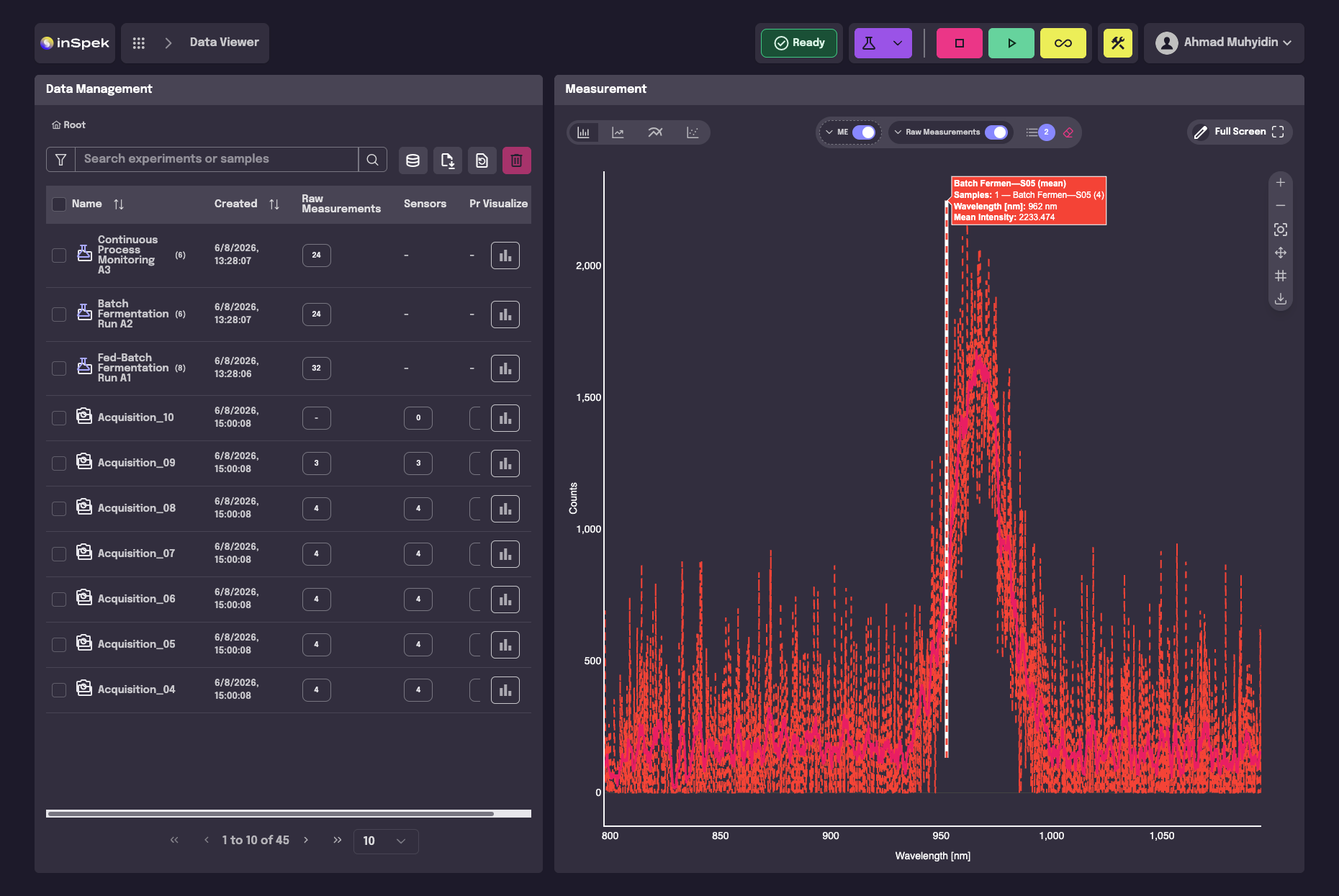Visualize Acquisition_04 chart
This screenshot has width=1339, height=896.
[x=505, y=690]
